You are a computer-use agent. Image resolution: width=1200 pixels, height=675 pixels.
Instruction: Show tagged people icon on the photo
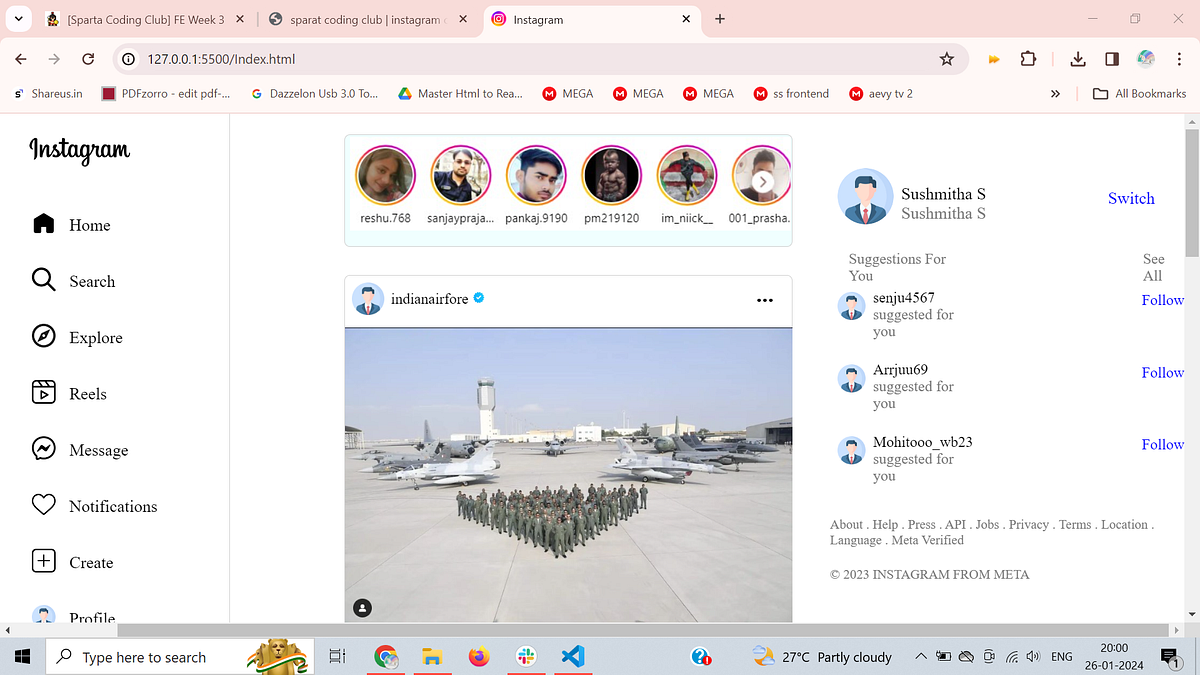coord(362,607)
